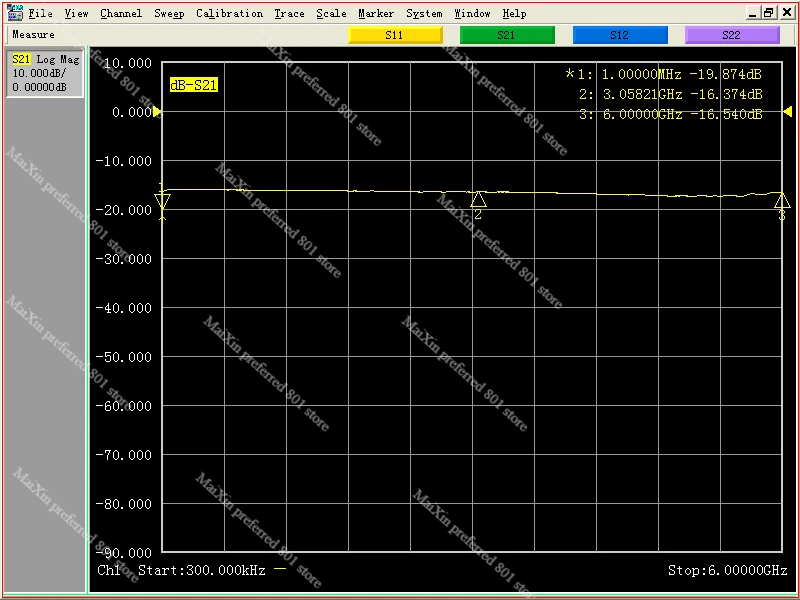Screen dimensions: 800x600
Task: Click the 0.00000dB reference value
Action: 39,87
